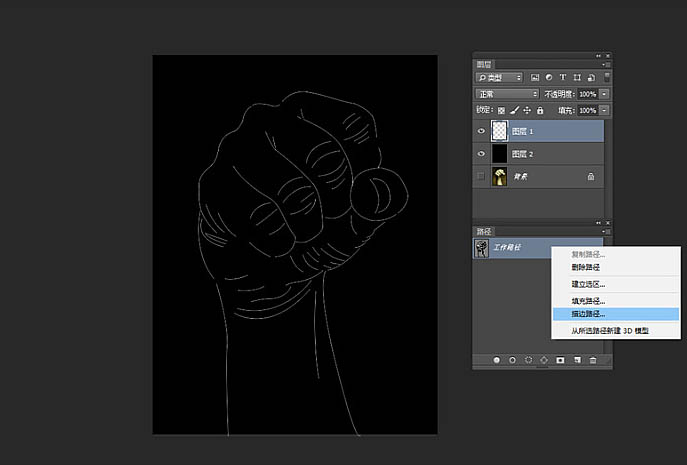This screenshot has height=465, width=687.
Task: Click fill path with foreground color icon
Action: tap(497, 359)
